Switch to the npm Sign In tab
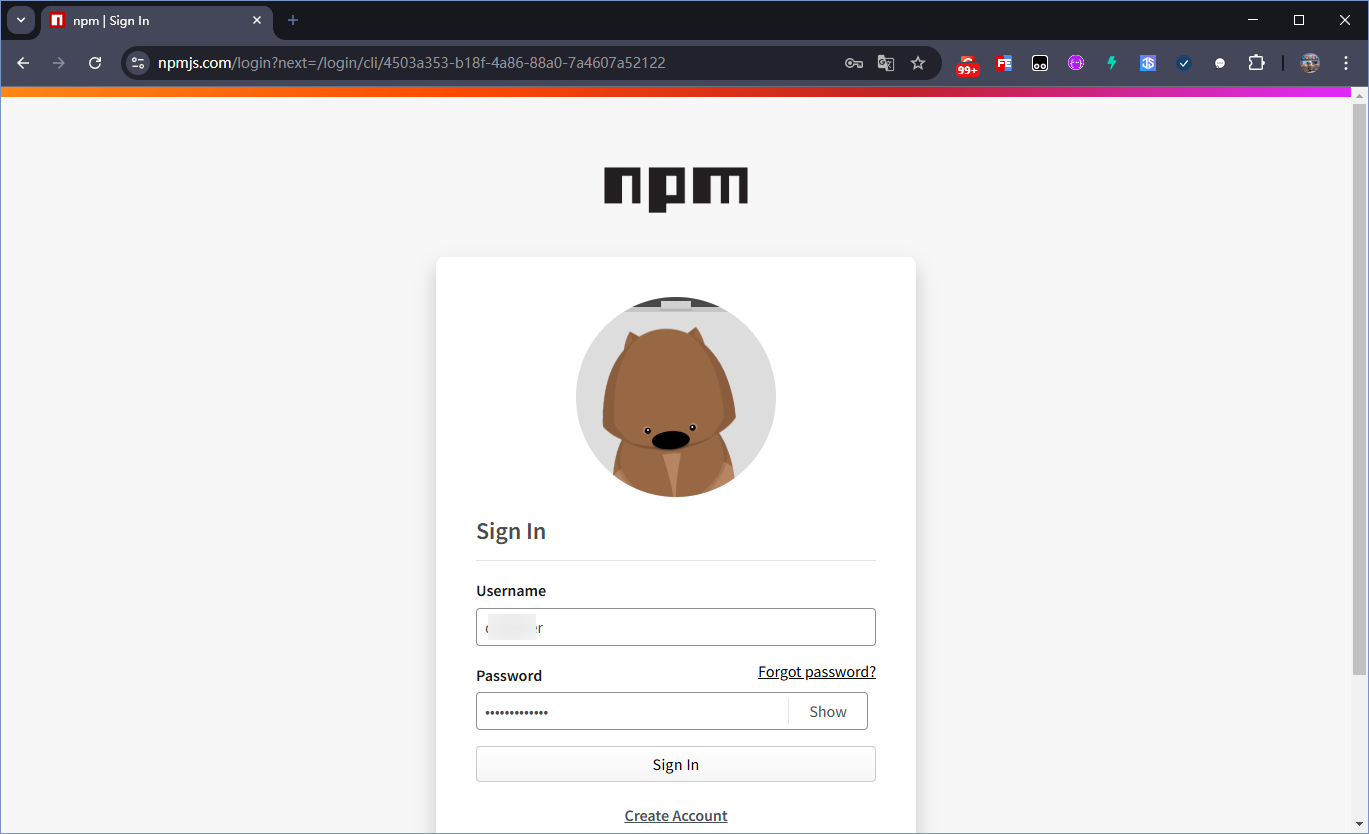Viewport: 1369px width, 834px height. pyautogui.click(x=150, y=20)
